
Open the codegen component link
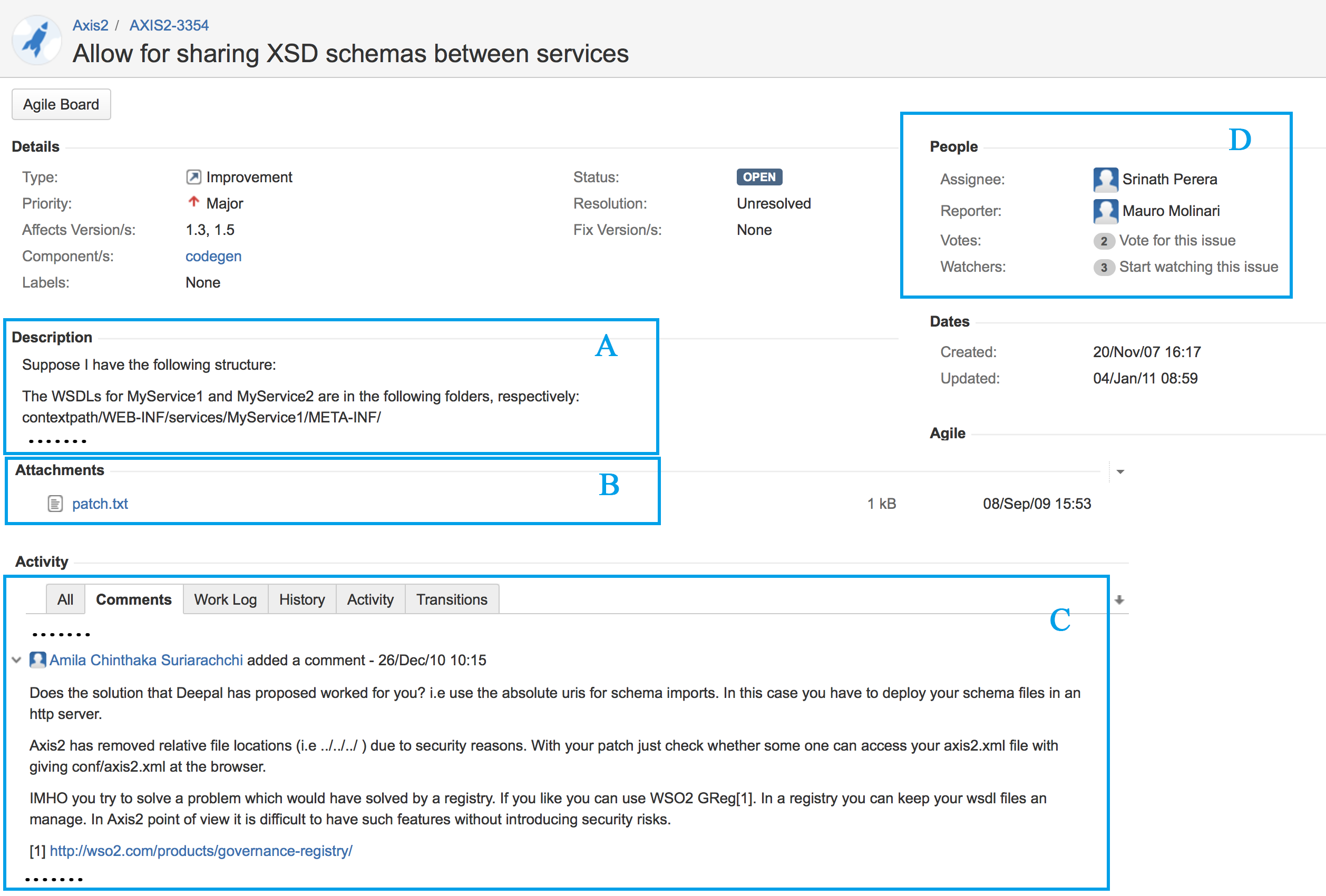(x=213, y=256)
